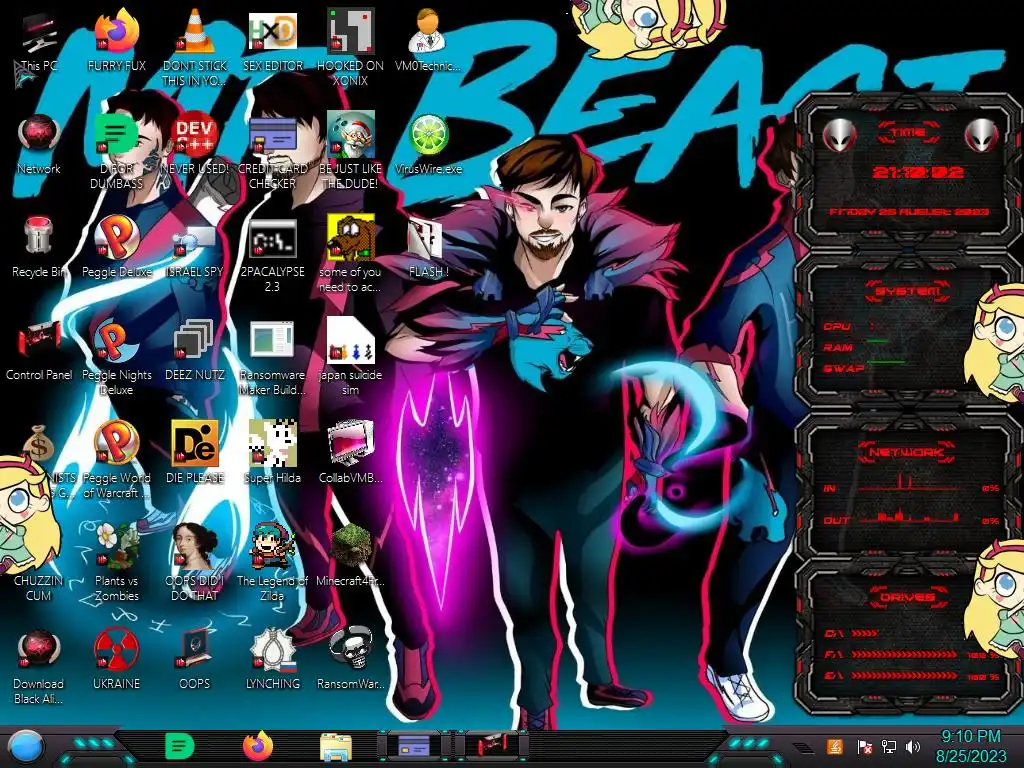This screenshot has width=1024, height=768.
Task: Open the green chat app in taskbar
Action: 180,746
